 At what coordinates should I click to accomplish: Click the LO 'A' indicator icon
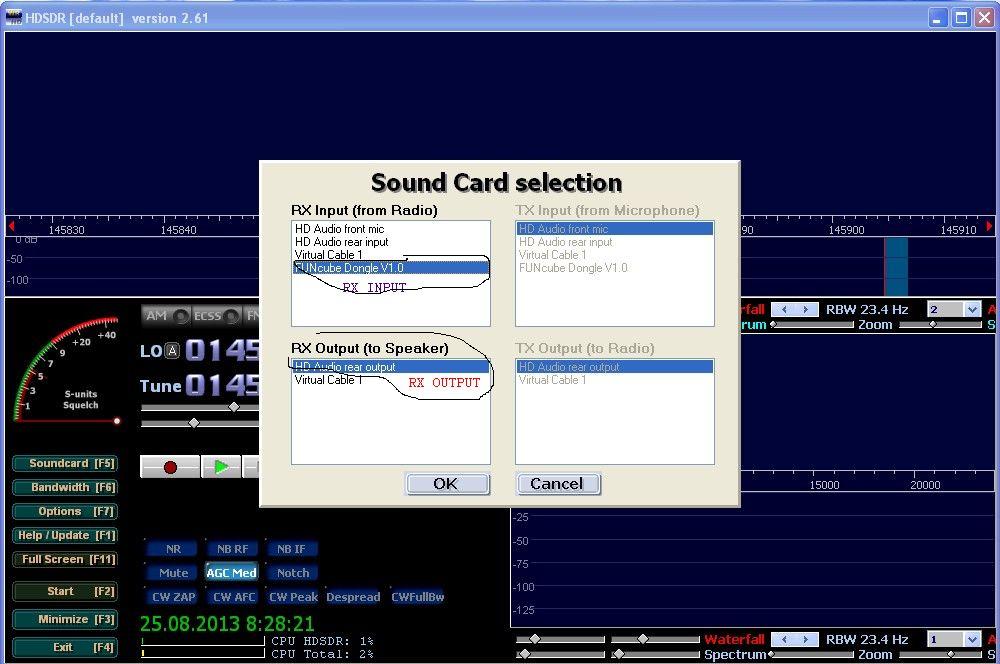pyautogui.click(x=173, y=351)
